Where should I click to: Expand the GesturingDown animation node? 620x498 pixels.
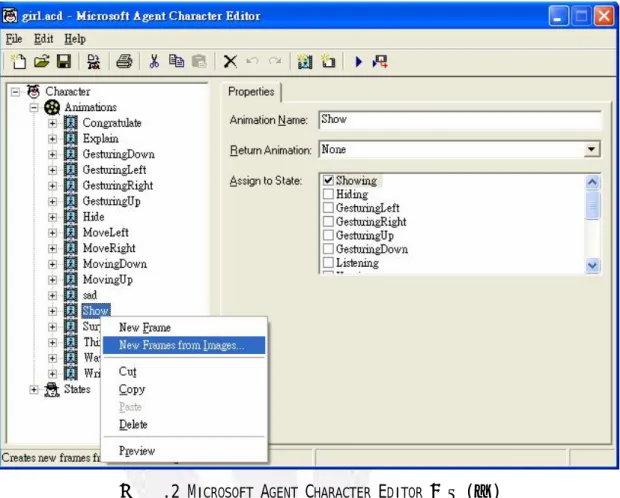(x=52, y=155)
